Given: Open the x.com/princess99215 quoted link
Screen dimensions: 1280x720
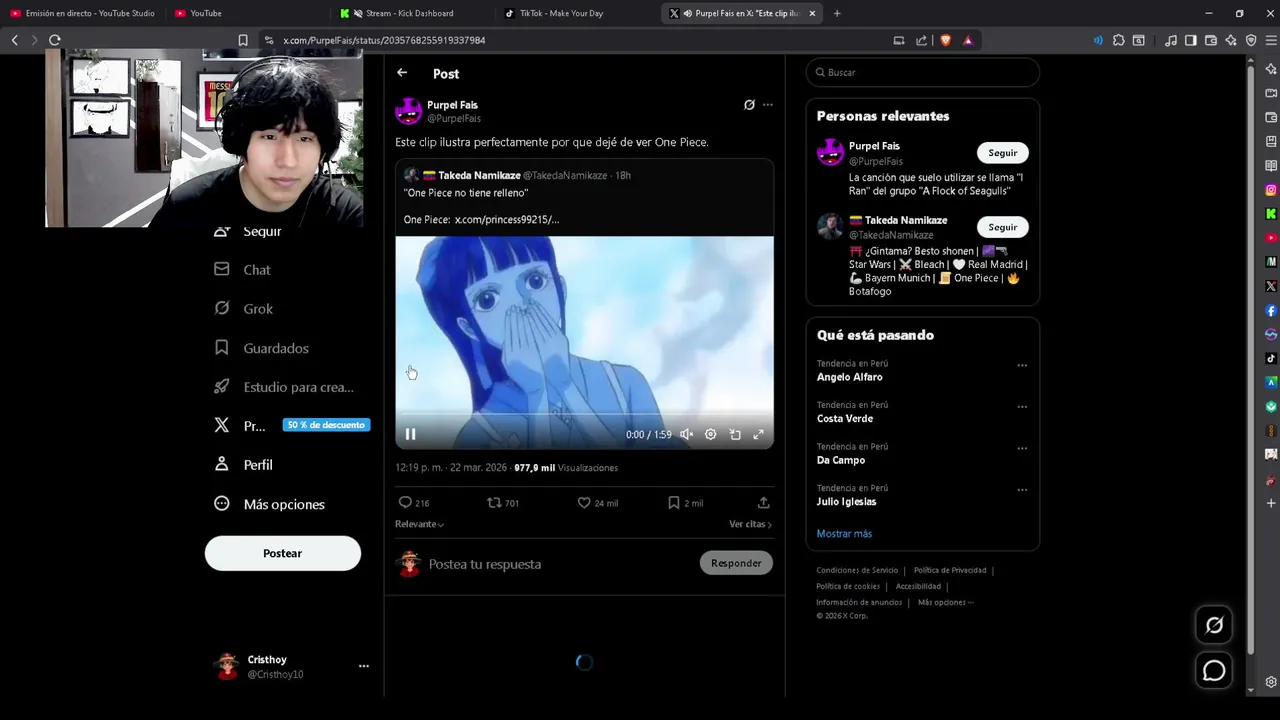Looking at the screenshot, I should click(507, 219).
